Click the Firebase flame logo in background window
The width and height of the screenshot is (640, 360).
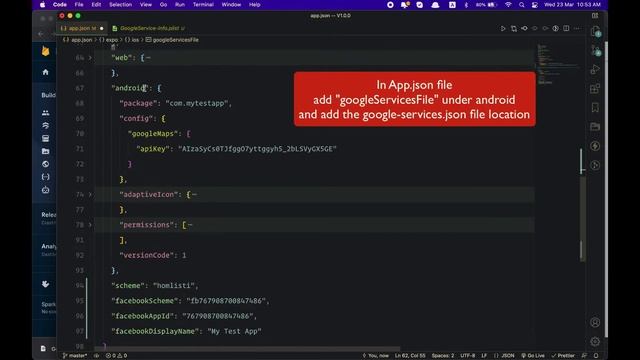(45, 51)
